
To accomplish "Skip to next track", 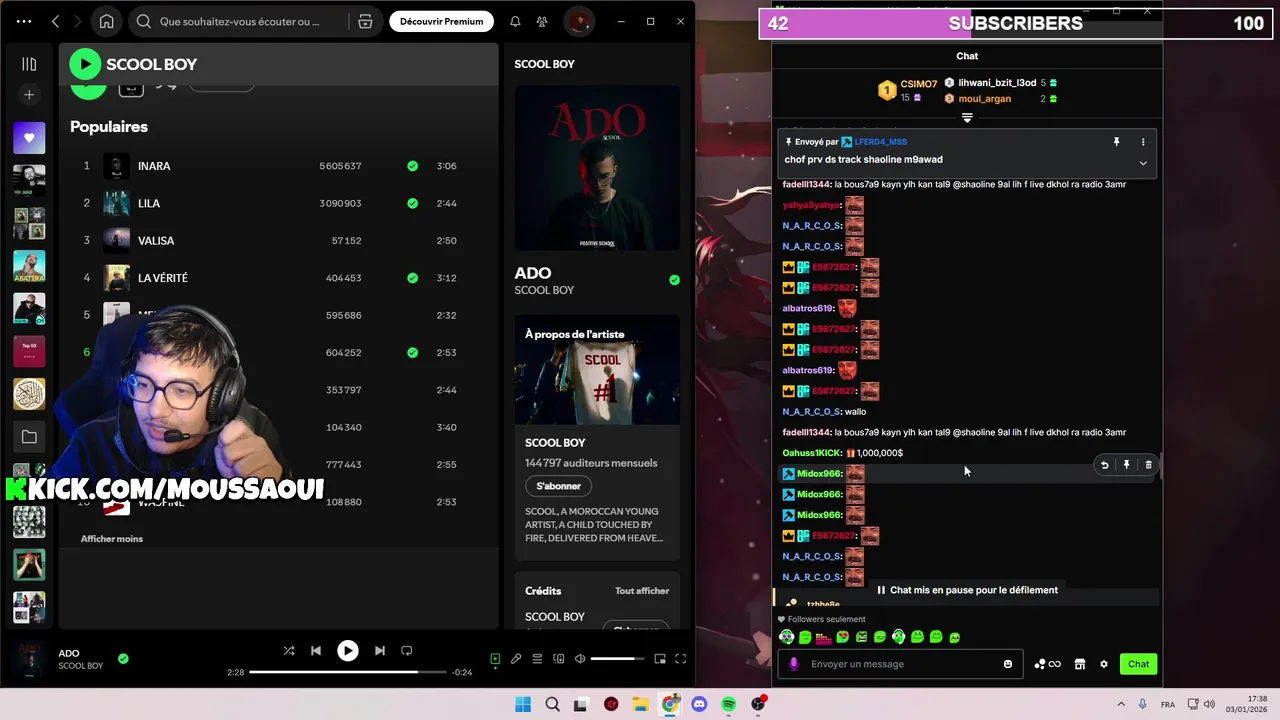I will tap(379, 651).
